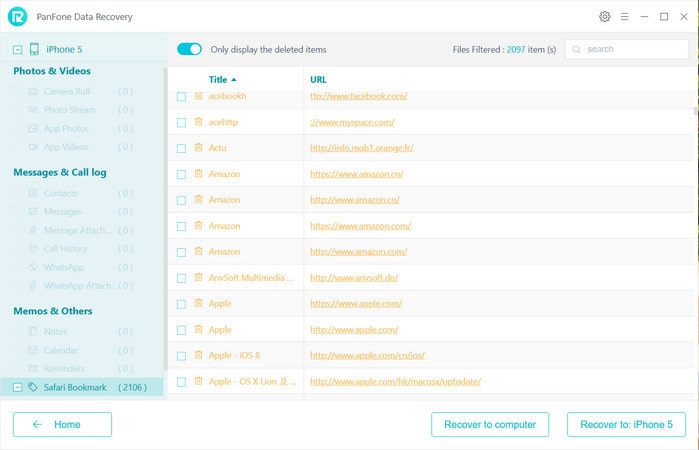Click the search magnifier icon
The image size is (699, 450).
[576, 49]
